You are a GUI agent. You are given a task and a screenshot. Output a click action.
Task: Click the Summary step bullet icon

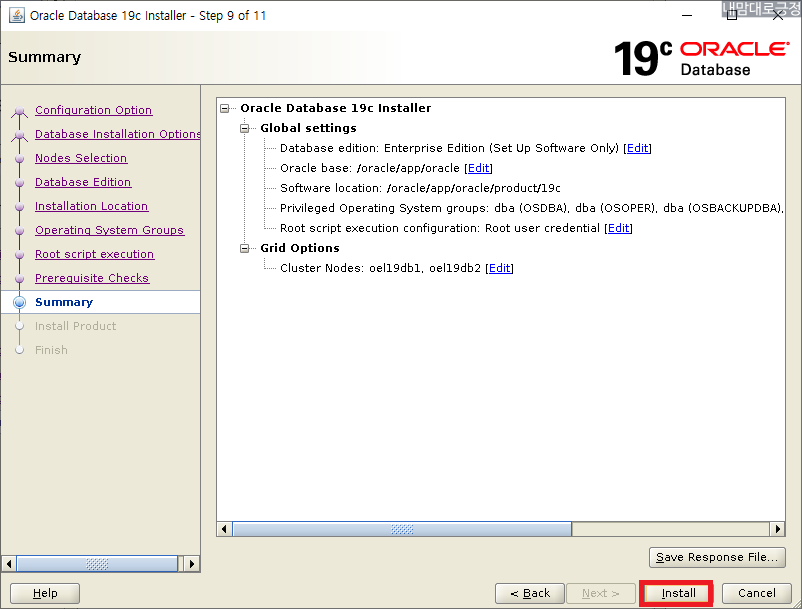[x=19, y=302]
